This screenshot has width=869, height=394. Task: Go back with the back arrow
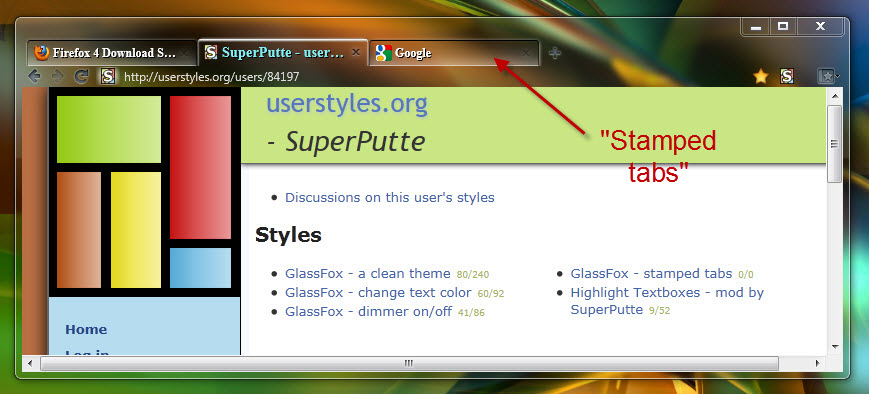(34, 76)
